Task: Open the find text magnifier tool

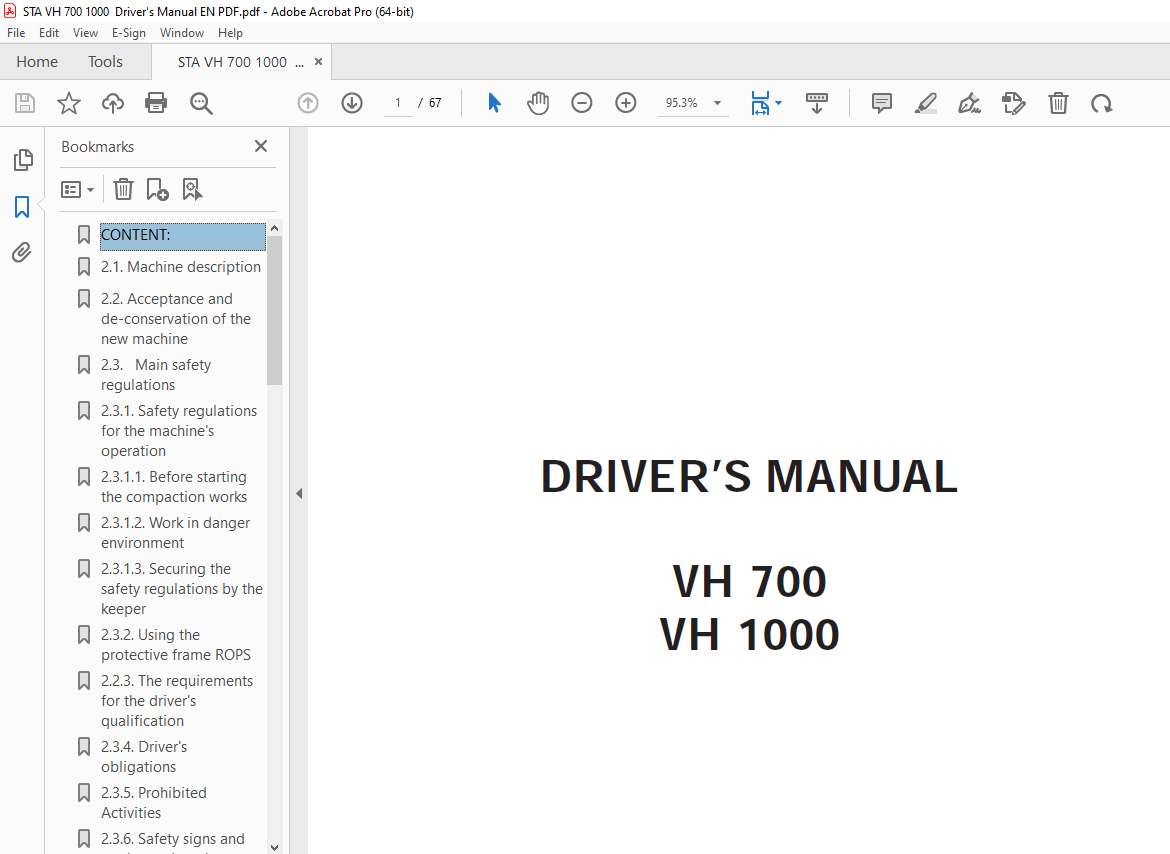Action: (201, 103)
